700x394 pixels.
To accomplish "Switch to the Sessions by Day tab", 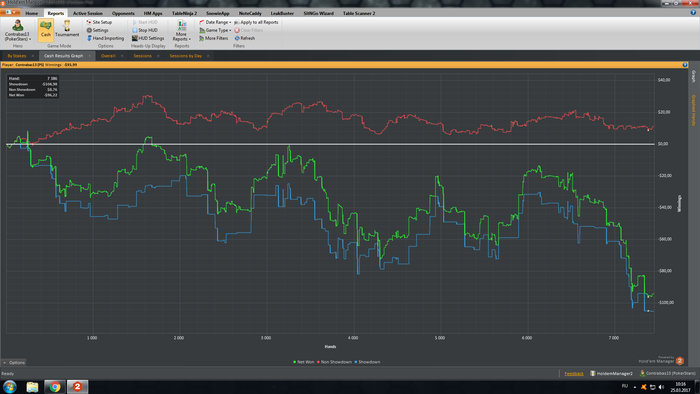I will (186, 56).
